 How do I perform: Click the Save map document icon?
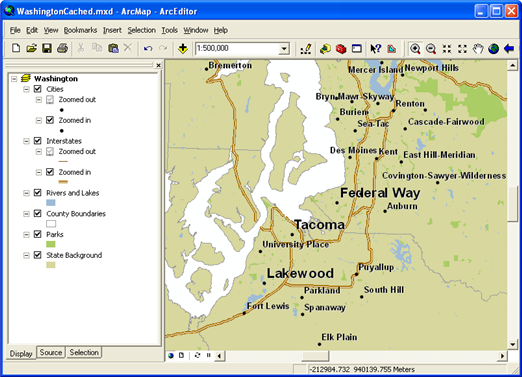[47, 49]
